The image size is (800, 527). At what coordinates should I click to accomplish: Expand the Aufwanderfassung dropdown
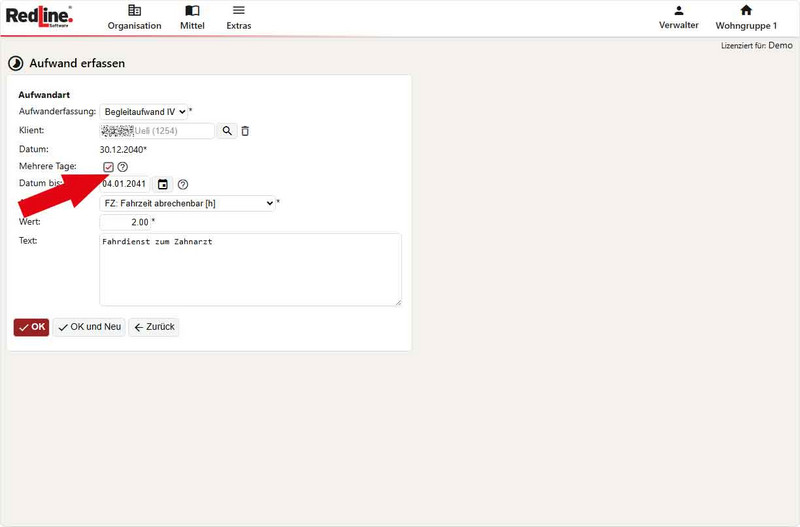pyautogui.click(x=144, y=112)
